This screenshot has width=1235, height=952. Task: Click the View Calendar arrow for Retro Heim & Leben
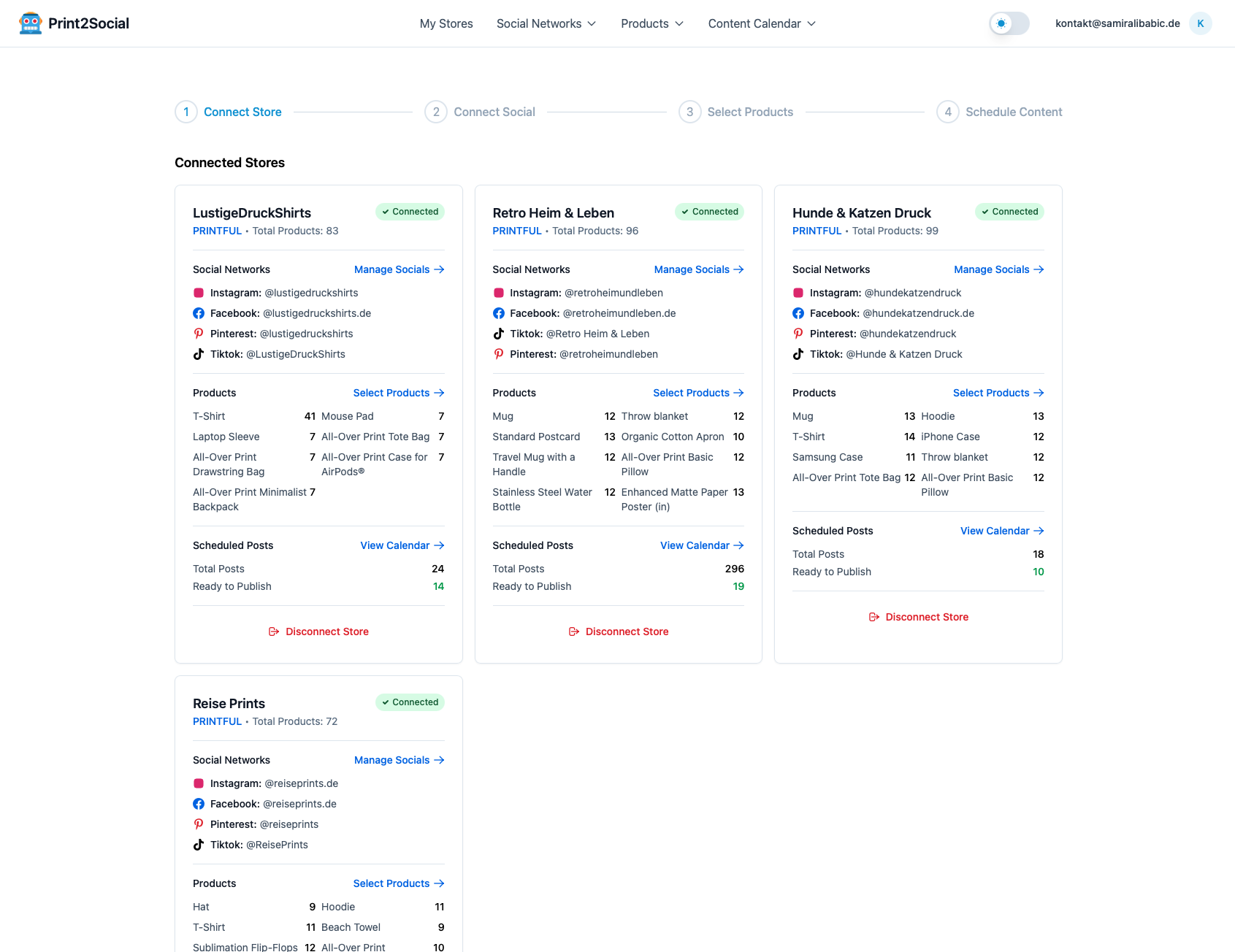tap(738, 545)
